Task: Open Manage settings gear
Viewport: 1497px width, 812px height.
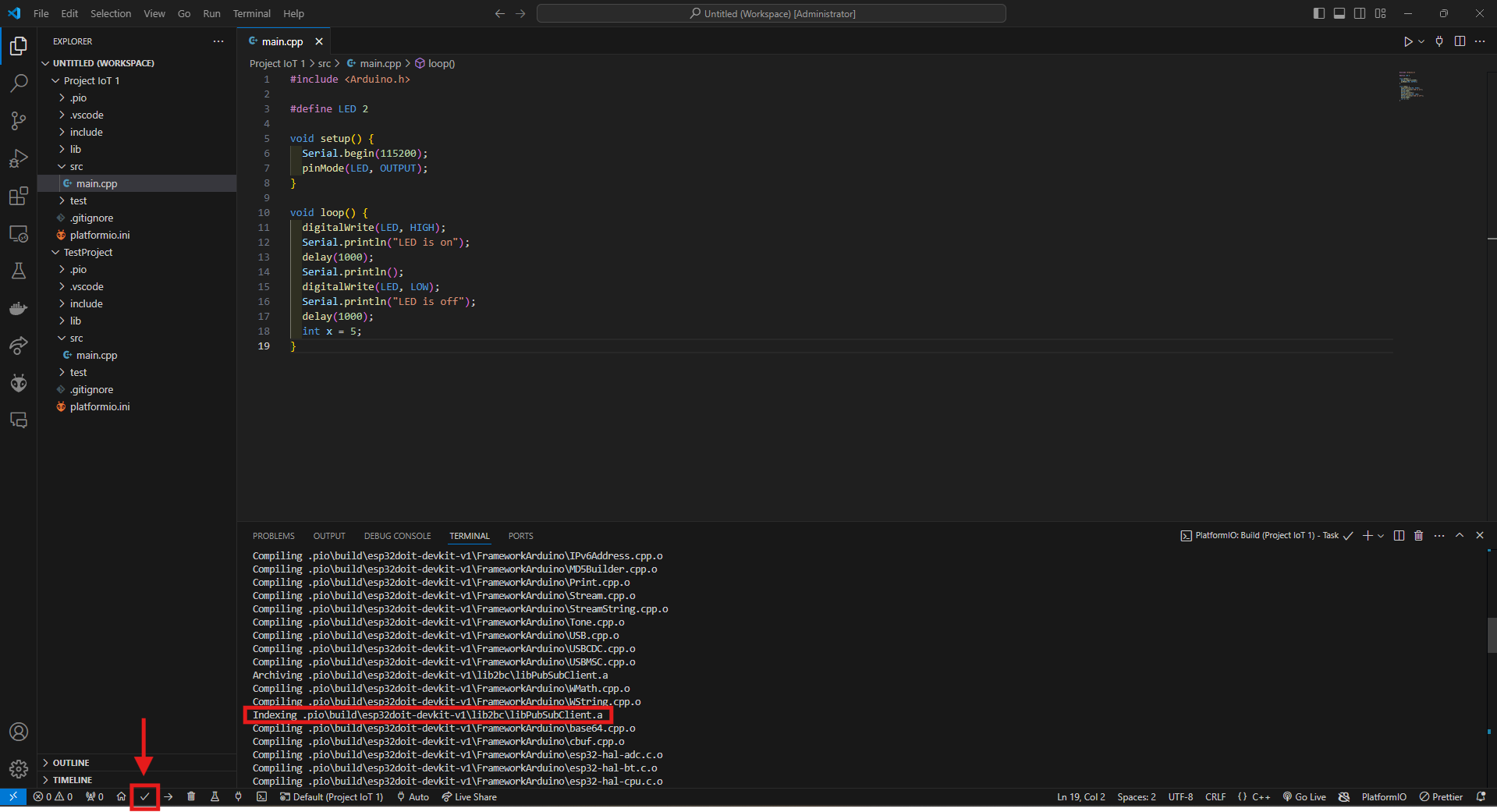Action: 19,769
